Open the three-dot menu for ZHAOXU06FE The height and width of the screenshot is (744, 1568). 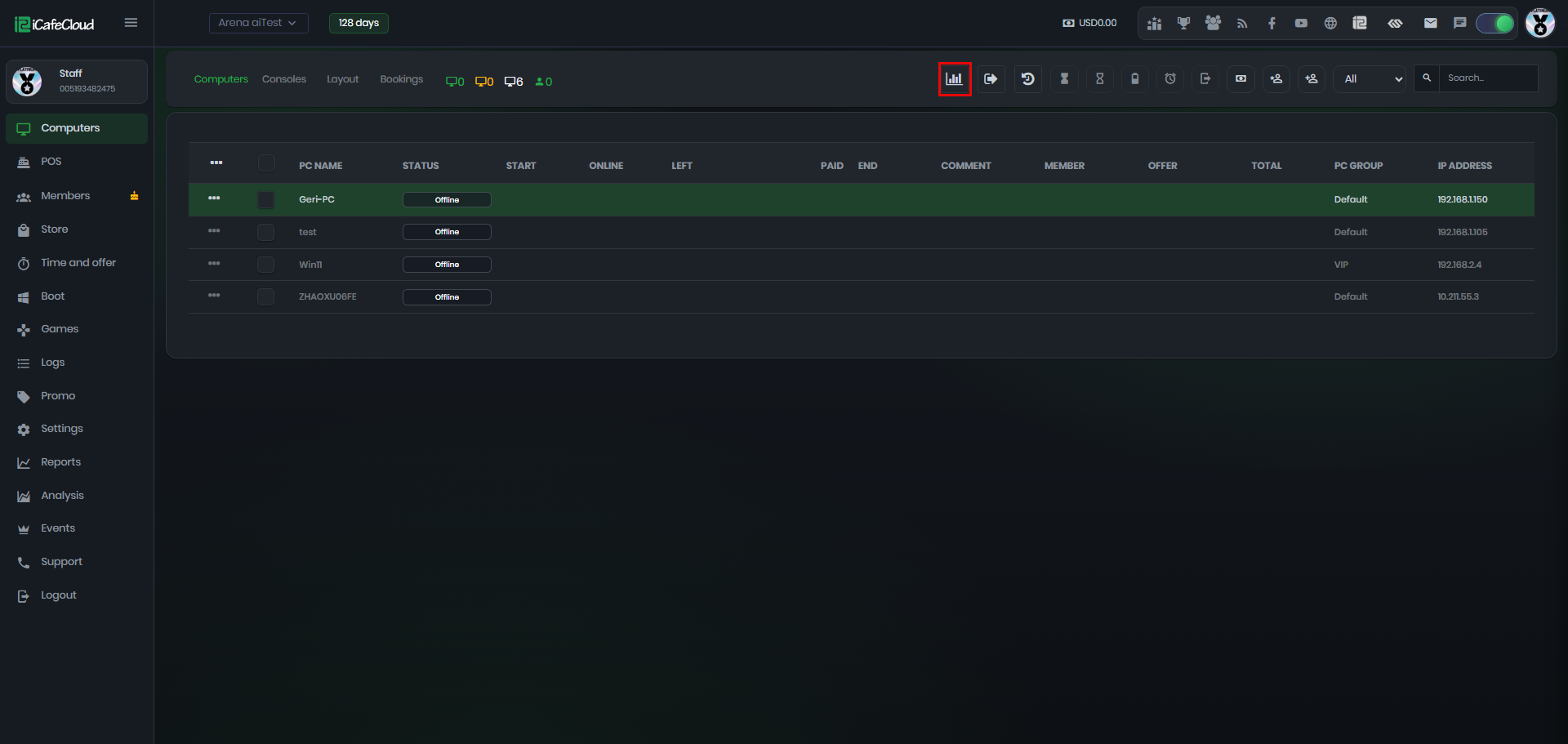pos(214,295)
